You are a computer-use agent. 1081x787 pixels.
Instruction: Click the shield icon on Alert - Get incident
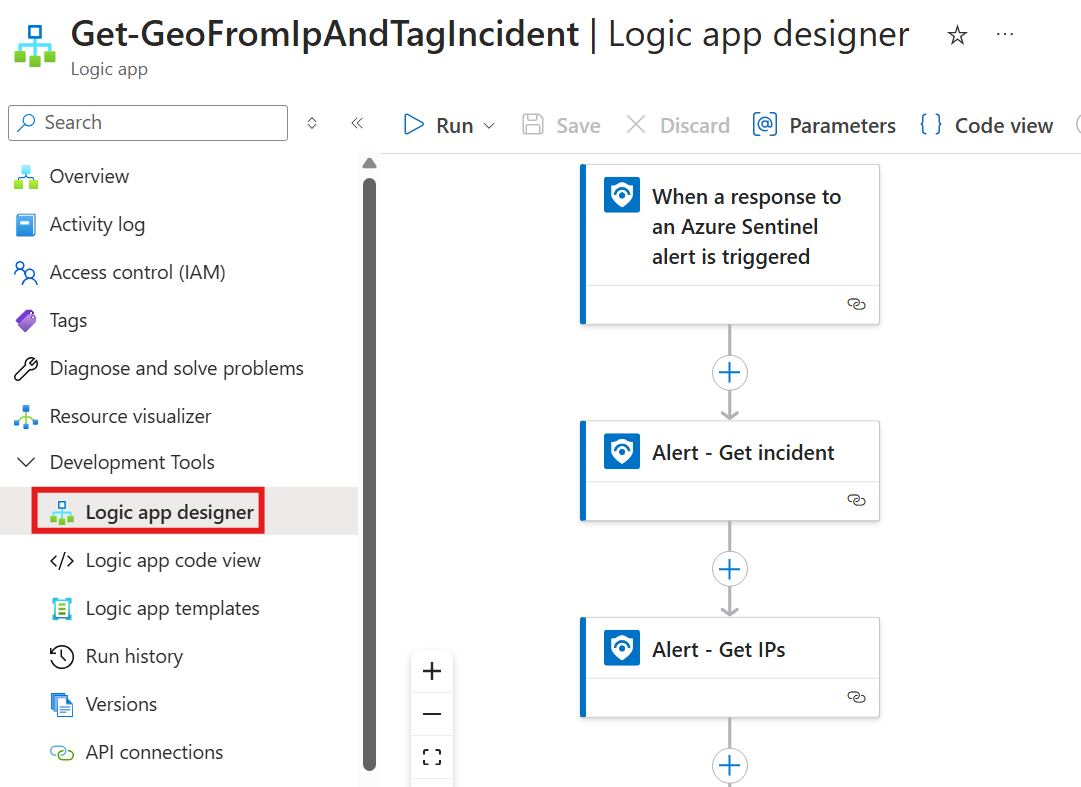pos(622,451)
